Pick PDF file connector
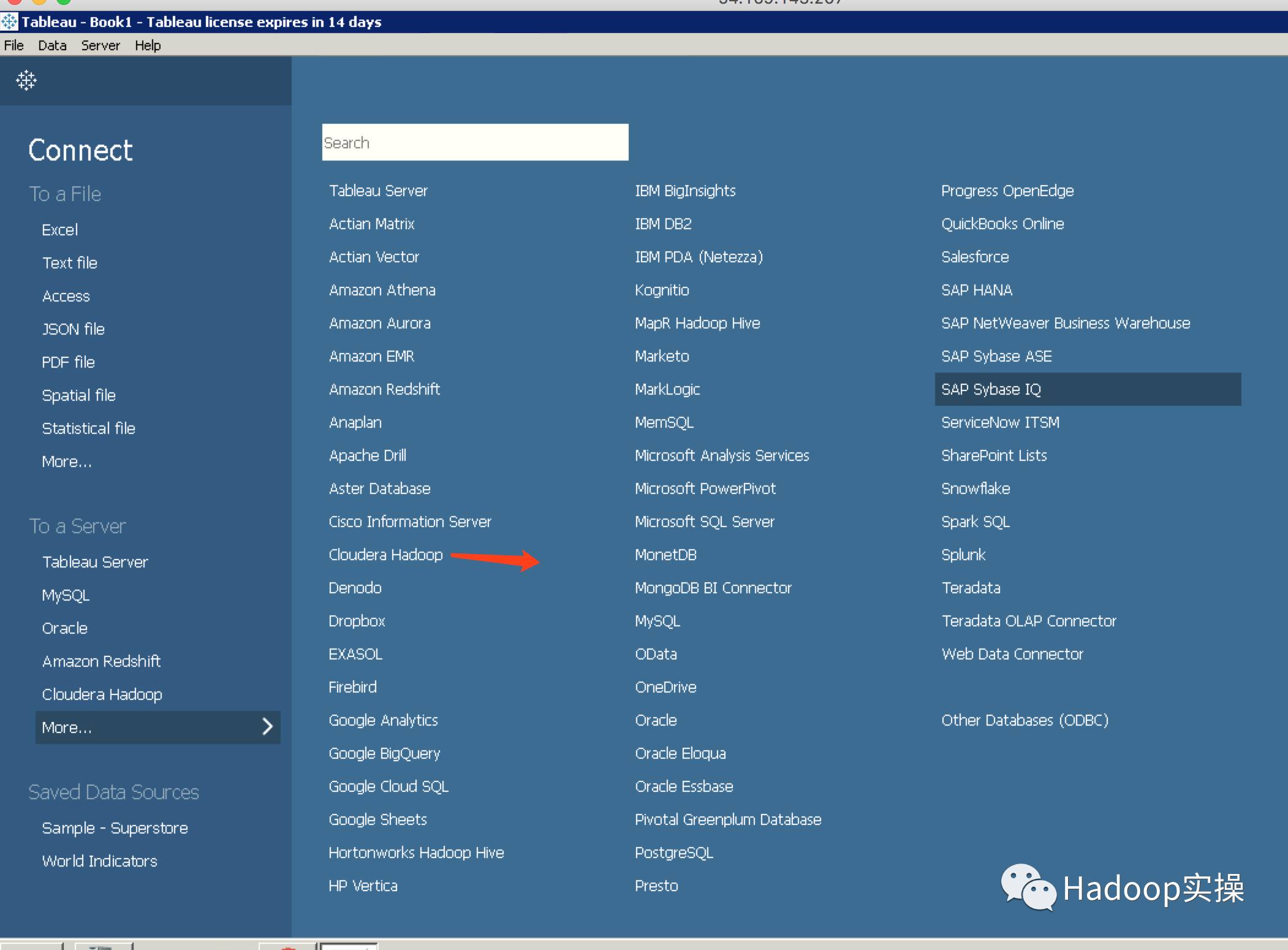Viewport: 1288px width, 950px height. (69, 362)
